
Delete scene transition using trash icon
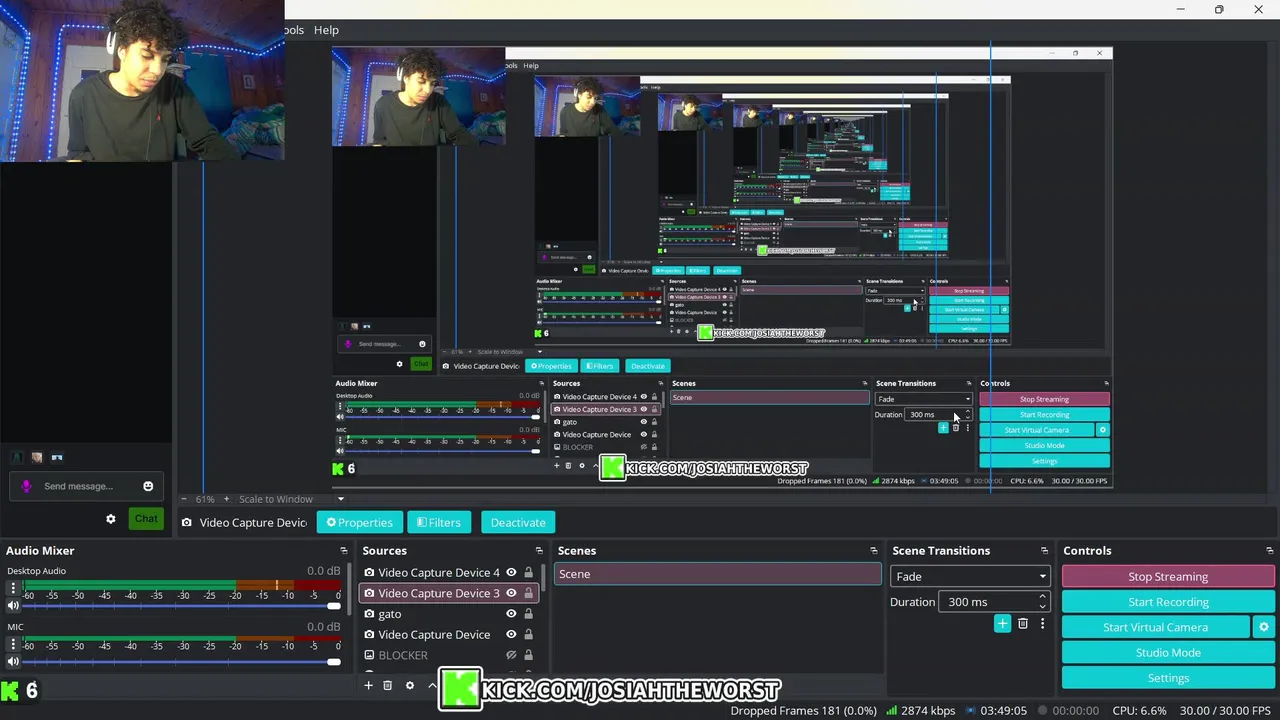pos(1022,623)
